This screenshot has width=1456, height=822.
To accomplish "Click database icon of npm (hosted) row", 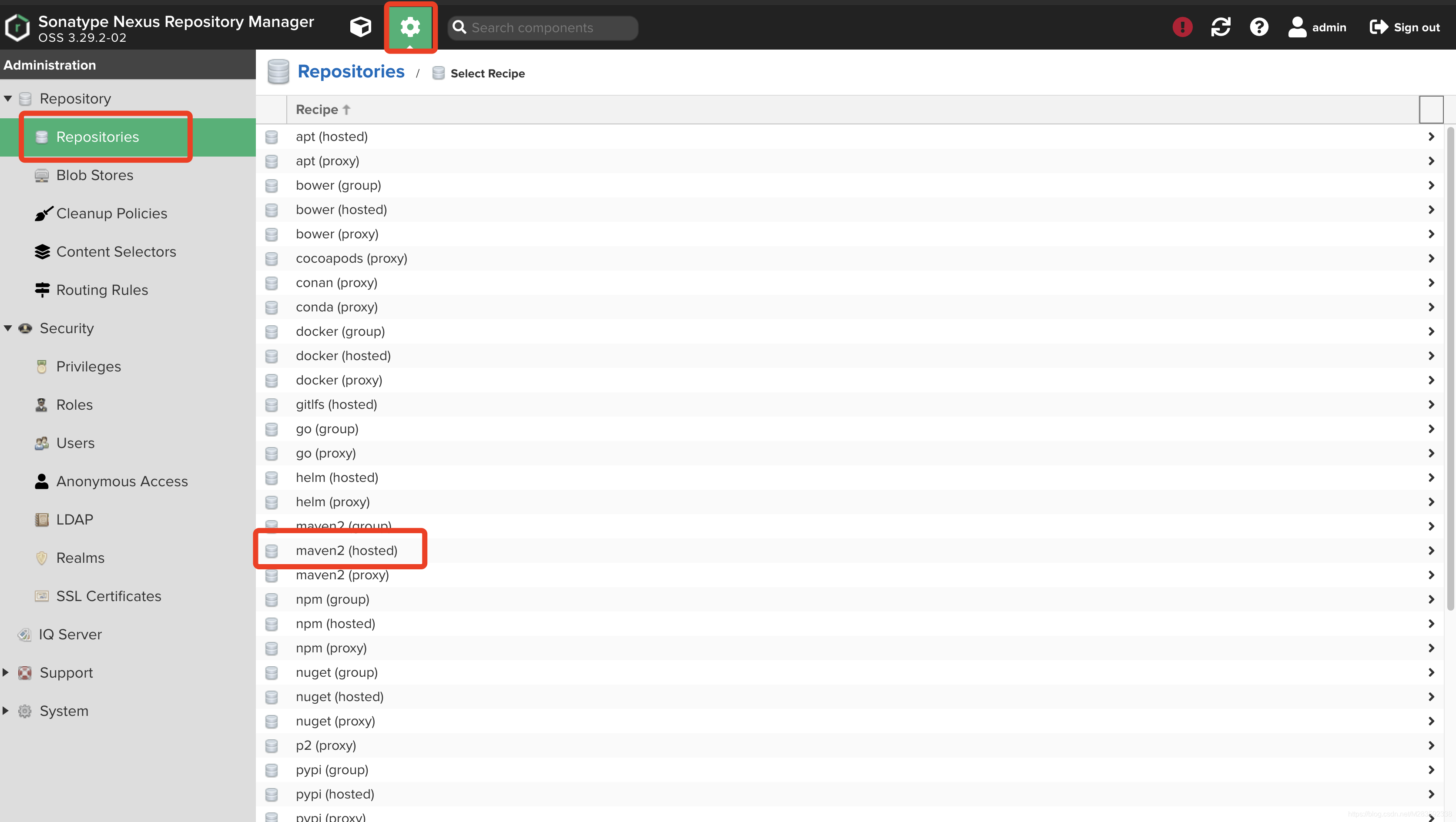I will click(271, 624).
